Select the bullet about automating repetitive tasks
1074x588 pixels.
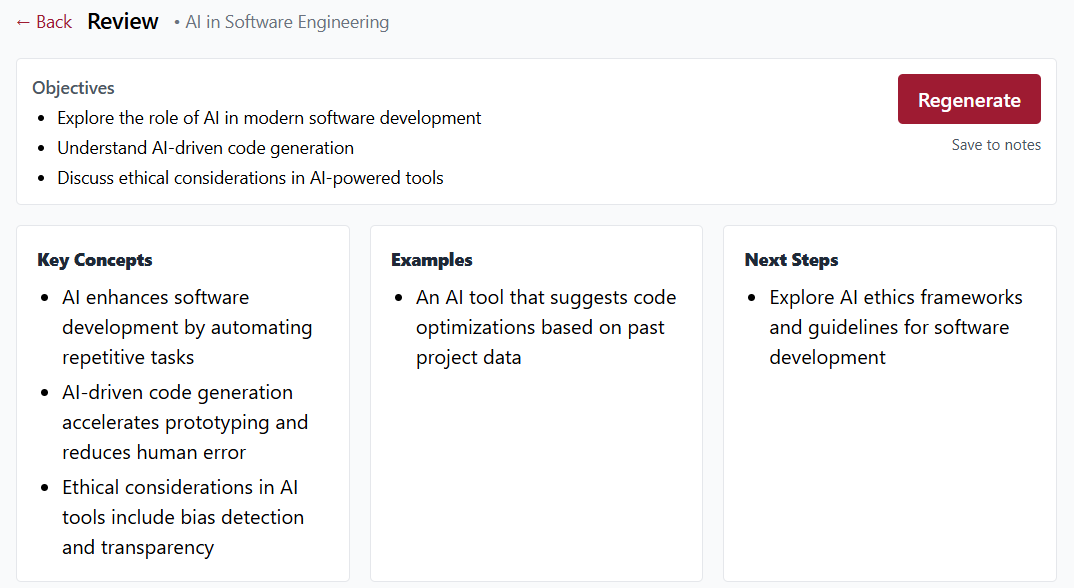[188, 327]
